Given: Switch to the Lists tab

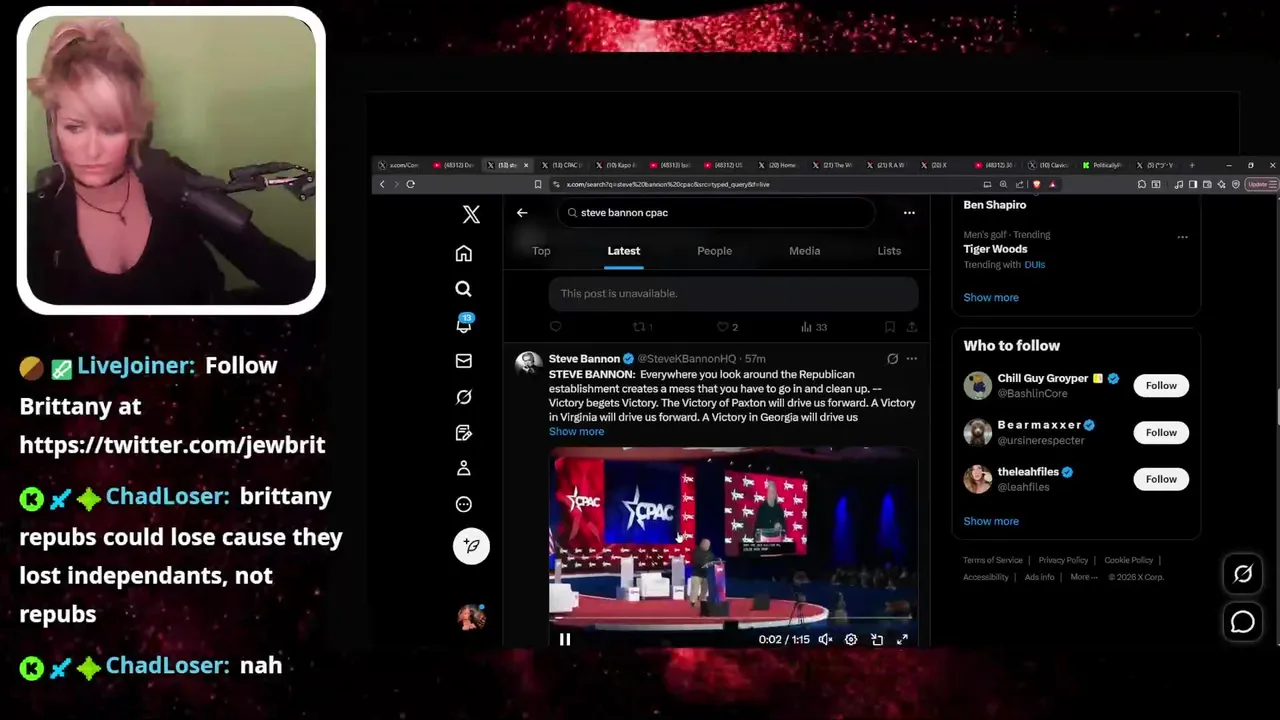Looking at the screenshot, I should pos(889,251).
